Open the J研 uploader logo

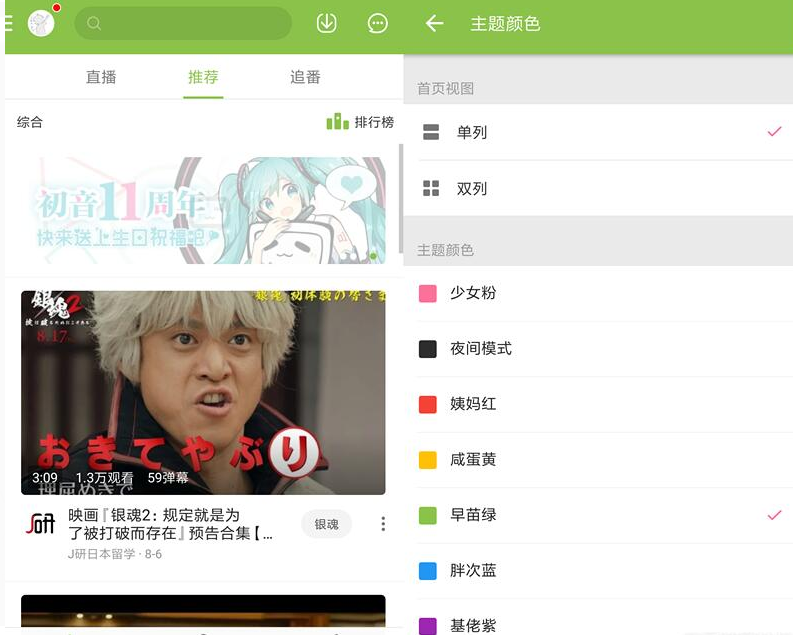[40, 524]
